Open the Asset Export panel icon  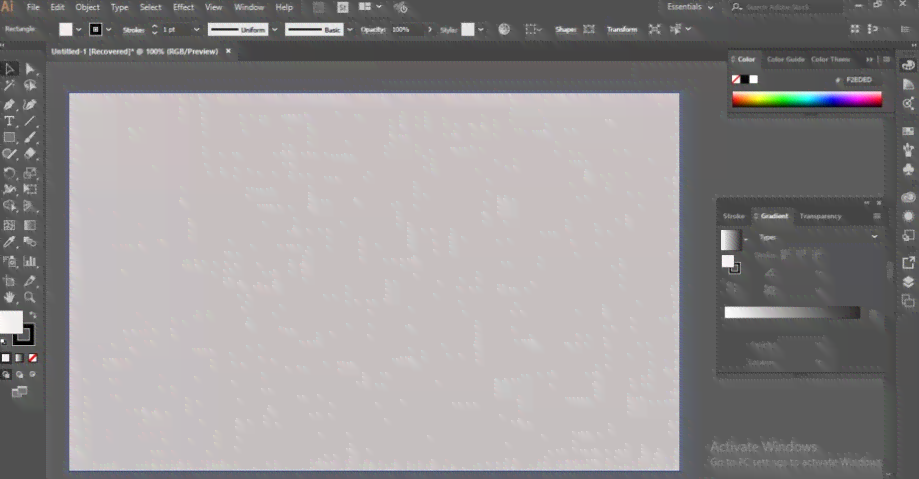tap(908, 263)
